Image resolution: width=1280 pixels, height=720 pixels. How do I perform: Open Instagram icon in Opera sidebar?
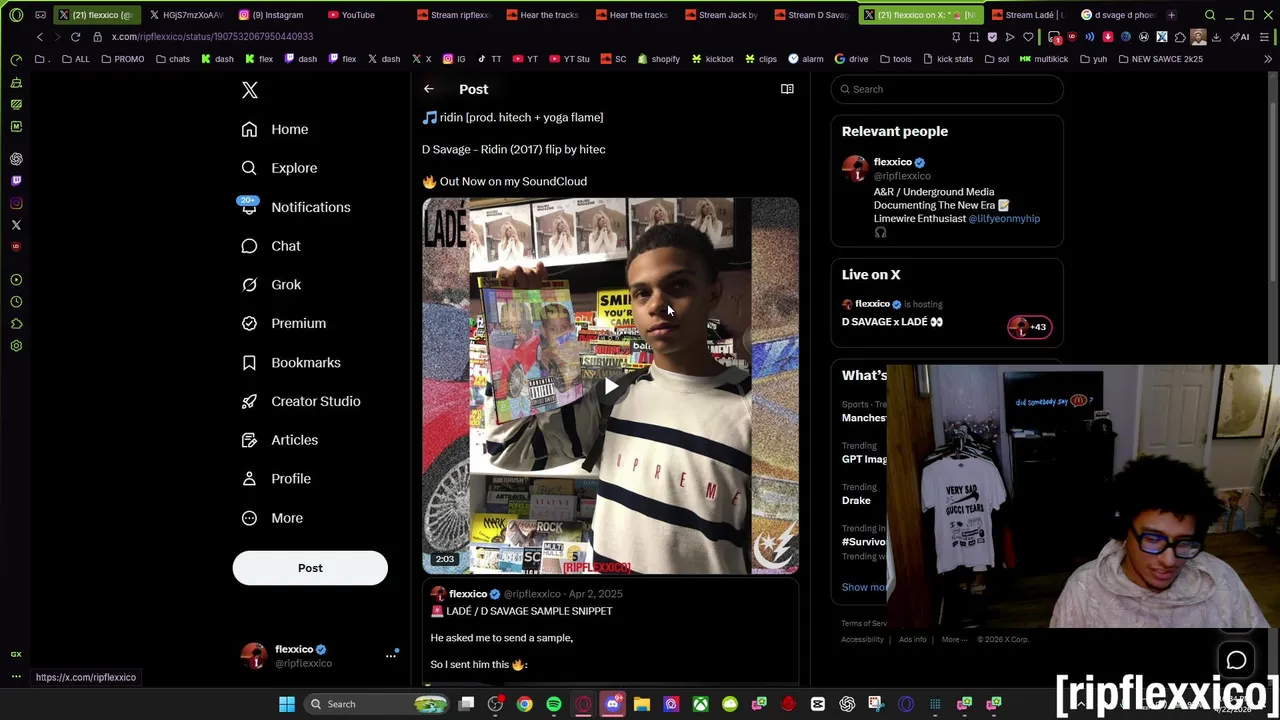pos(16,203)
